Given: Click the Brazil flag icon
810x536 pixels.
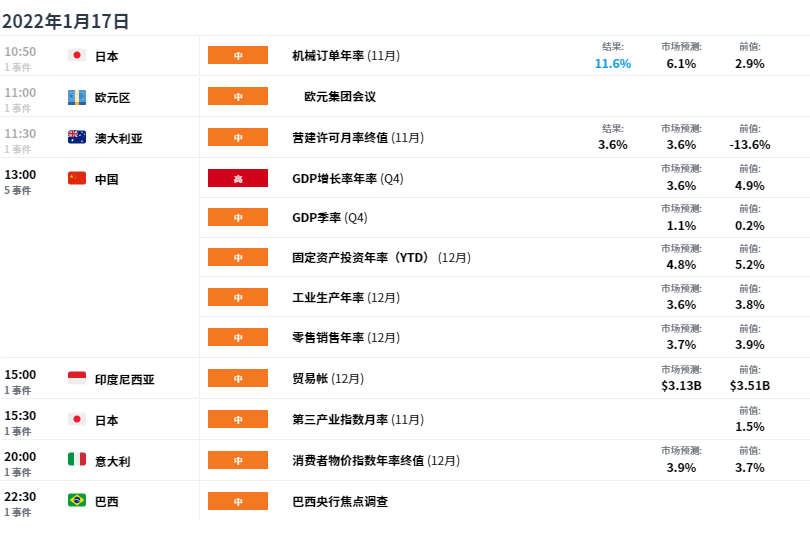Looking at the screenshot, I should (x=77, y=500).
